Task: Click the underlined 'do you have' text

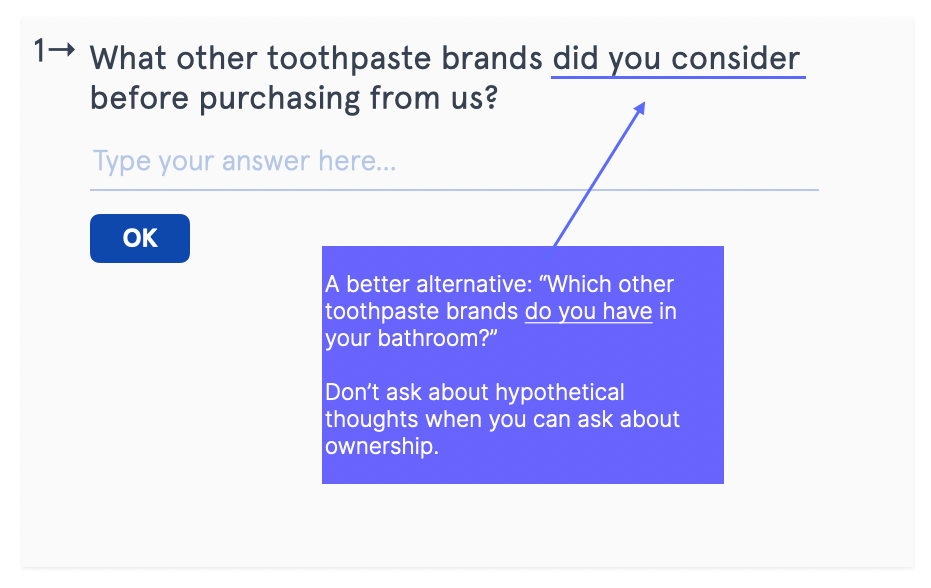Action: click(x=588, y=311)
